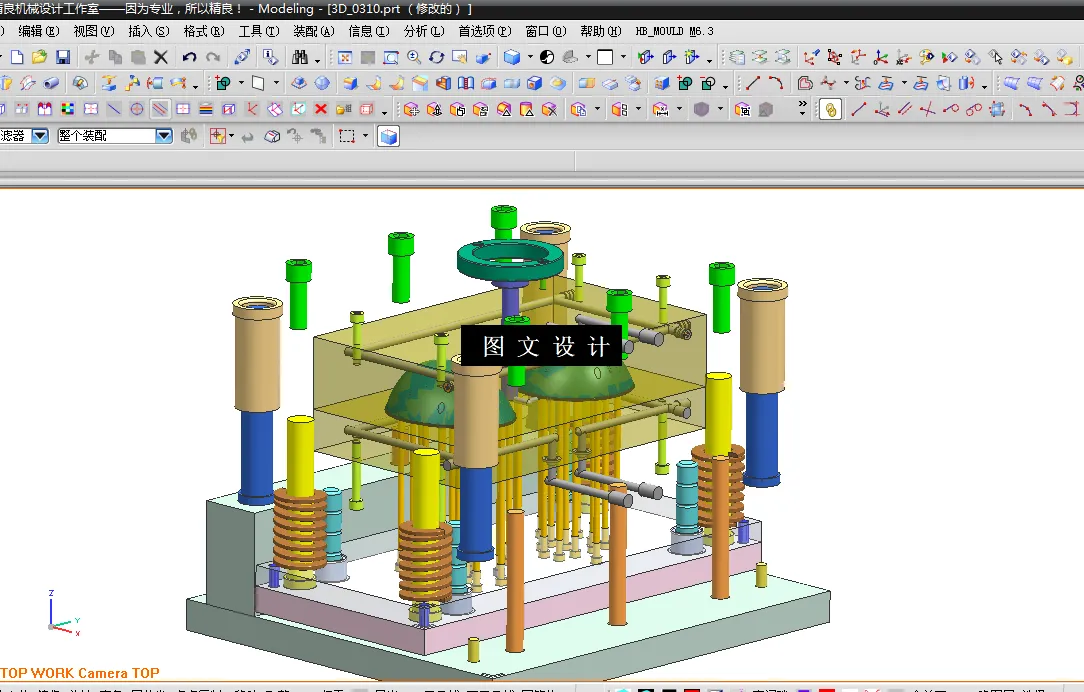Viewport: 1084px width, 692px height.
Task: Open the HB_MOULD M6.3 menu
Action: 674,31
